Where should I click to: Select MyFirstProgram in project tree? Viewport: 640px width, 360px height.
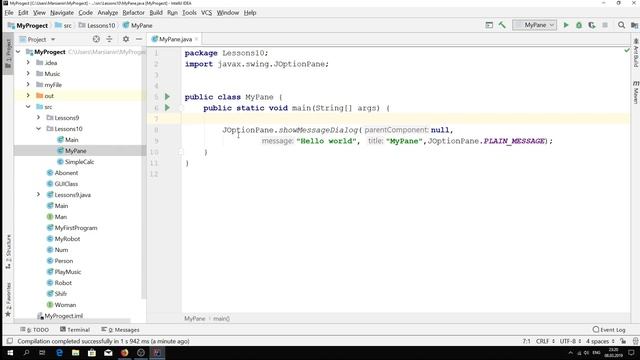[x=76, y=228]
